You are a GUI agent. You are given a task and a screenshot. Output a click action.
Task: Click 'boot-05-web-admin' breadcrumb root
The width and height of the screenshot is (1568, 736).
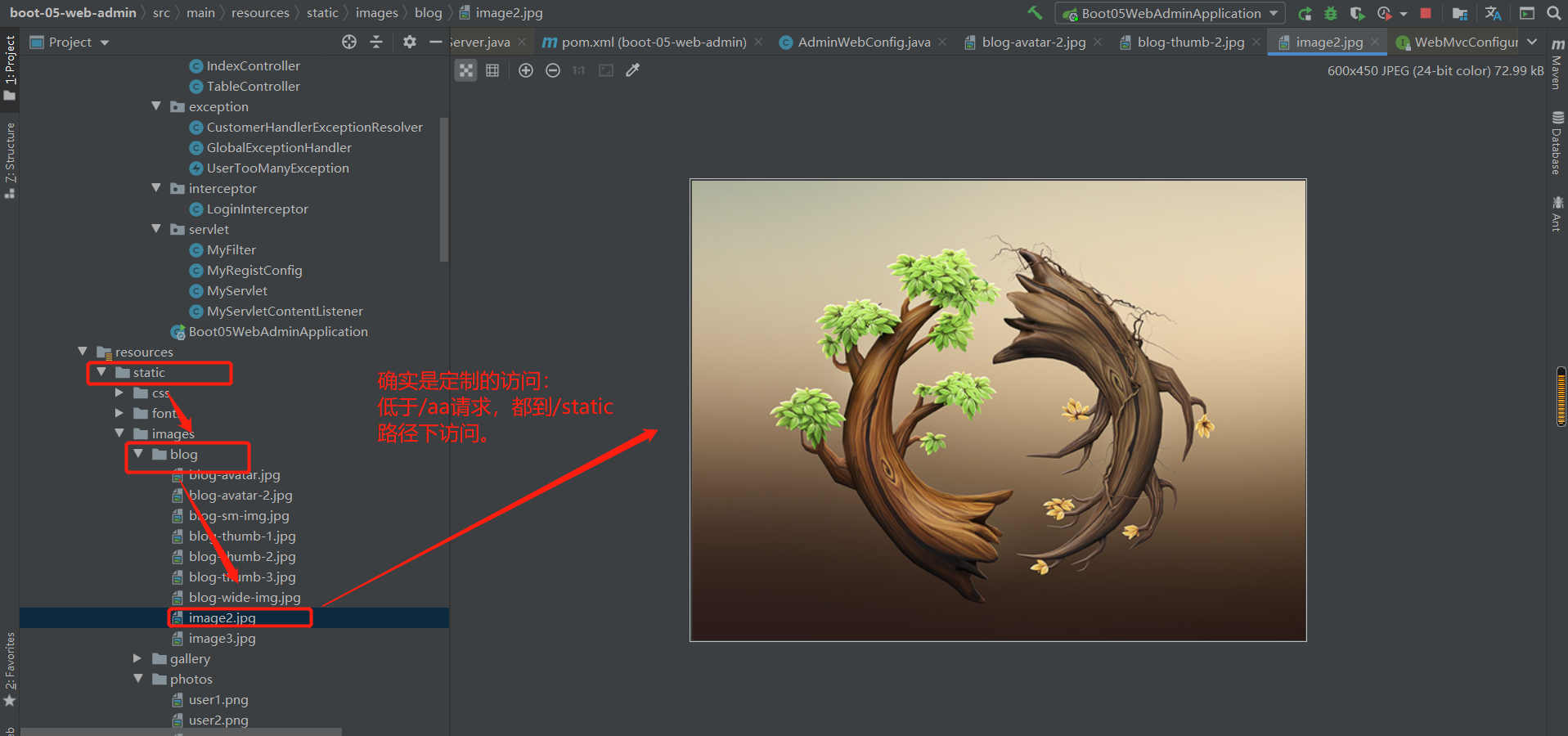point(73,13)
